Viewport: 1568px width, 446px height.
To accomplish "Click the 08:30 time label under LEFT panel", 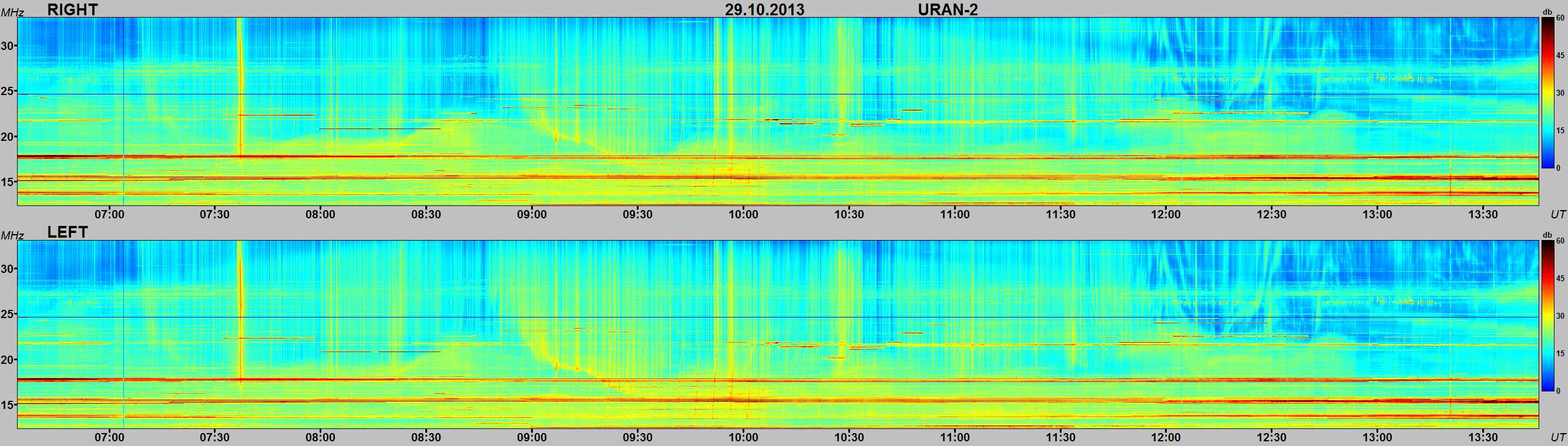I will point(426,437).
